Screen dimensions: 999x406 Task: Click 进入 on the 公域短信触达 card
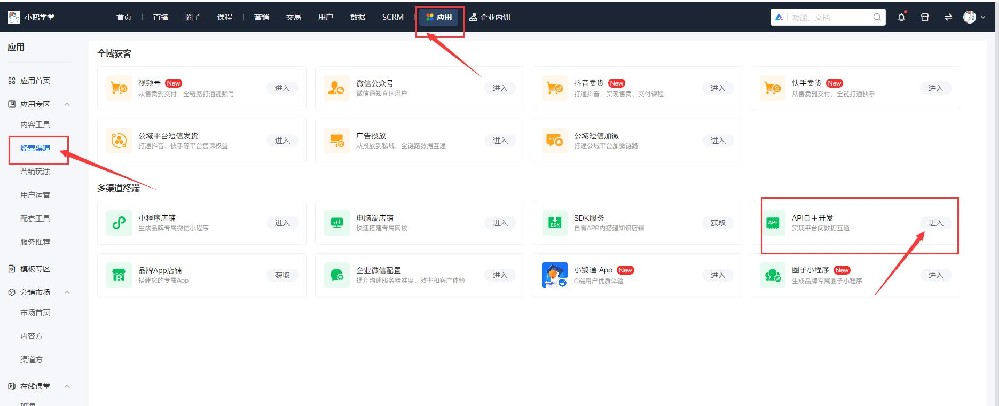tap(718, 140)
